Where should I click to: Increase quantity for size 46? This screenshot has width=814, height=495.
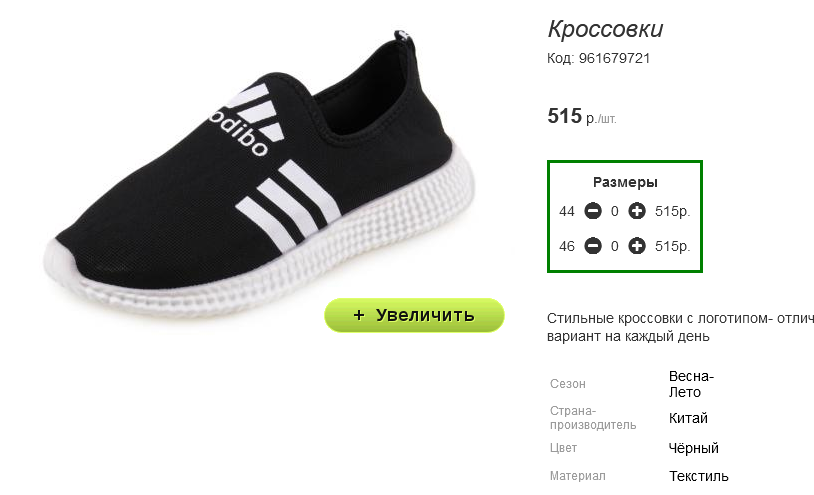pos(637,246)
